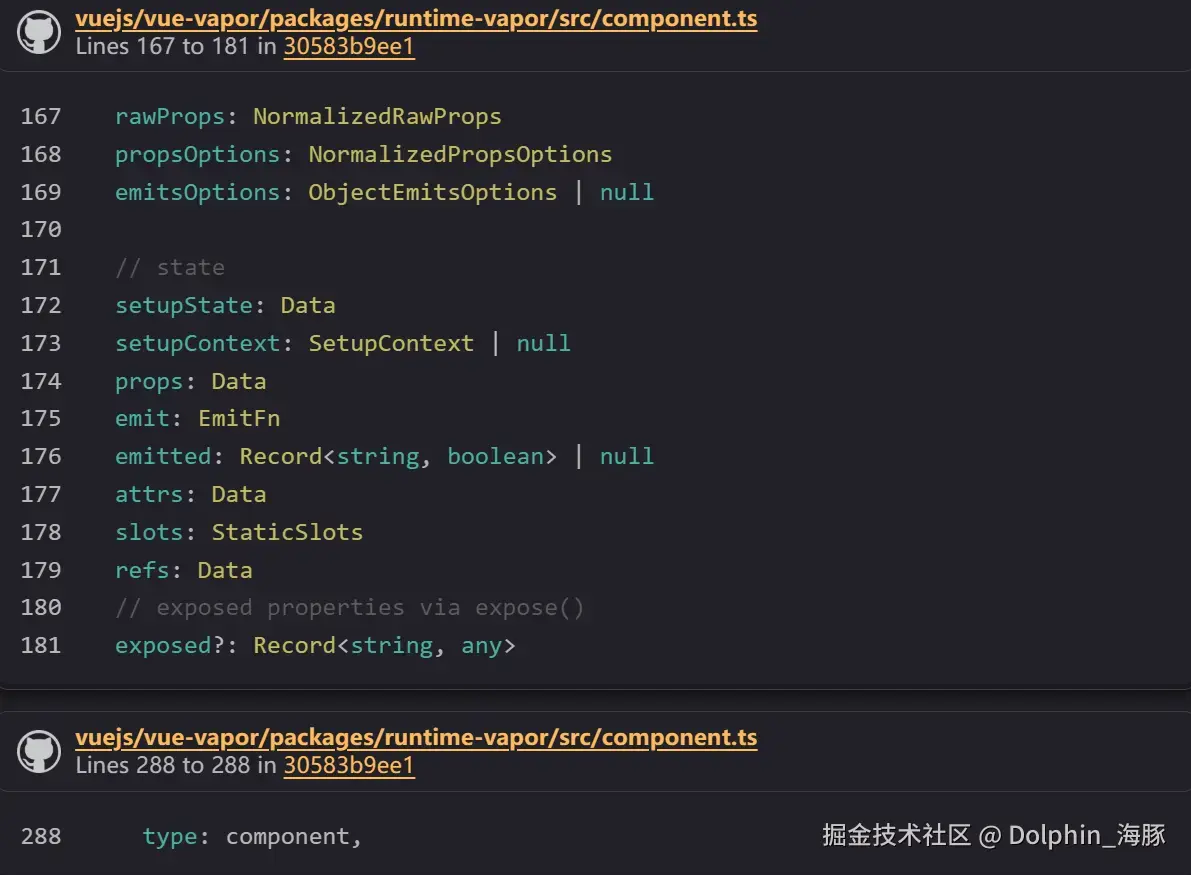
Task: Click the GitHub octocat avatar on first snippet
Action: [x=38, y=31]
